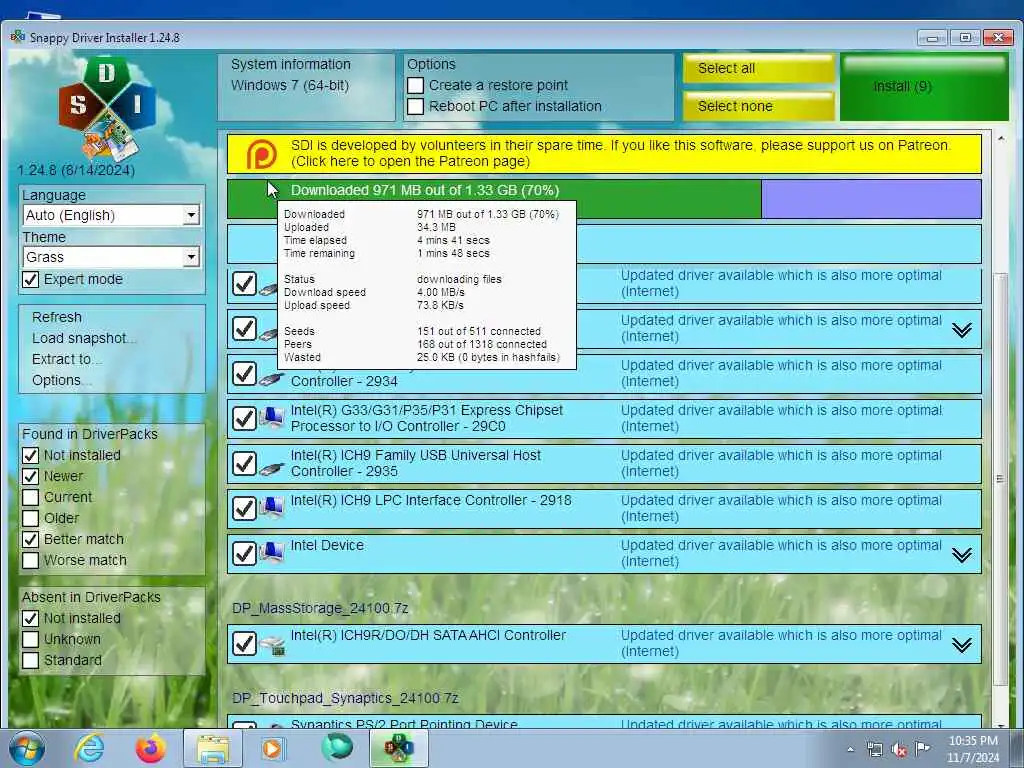The width and height of the screenshot is (1024, 768).
Task: Click Refresh in the left menu
Action: [x=57, y=317]
